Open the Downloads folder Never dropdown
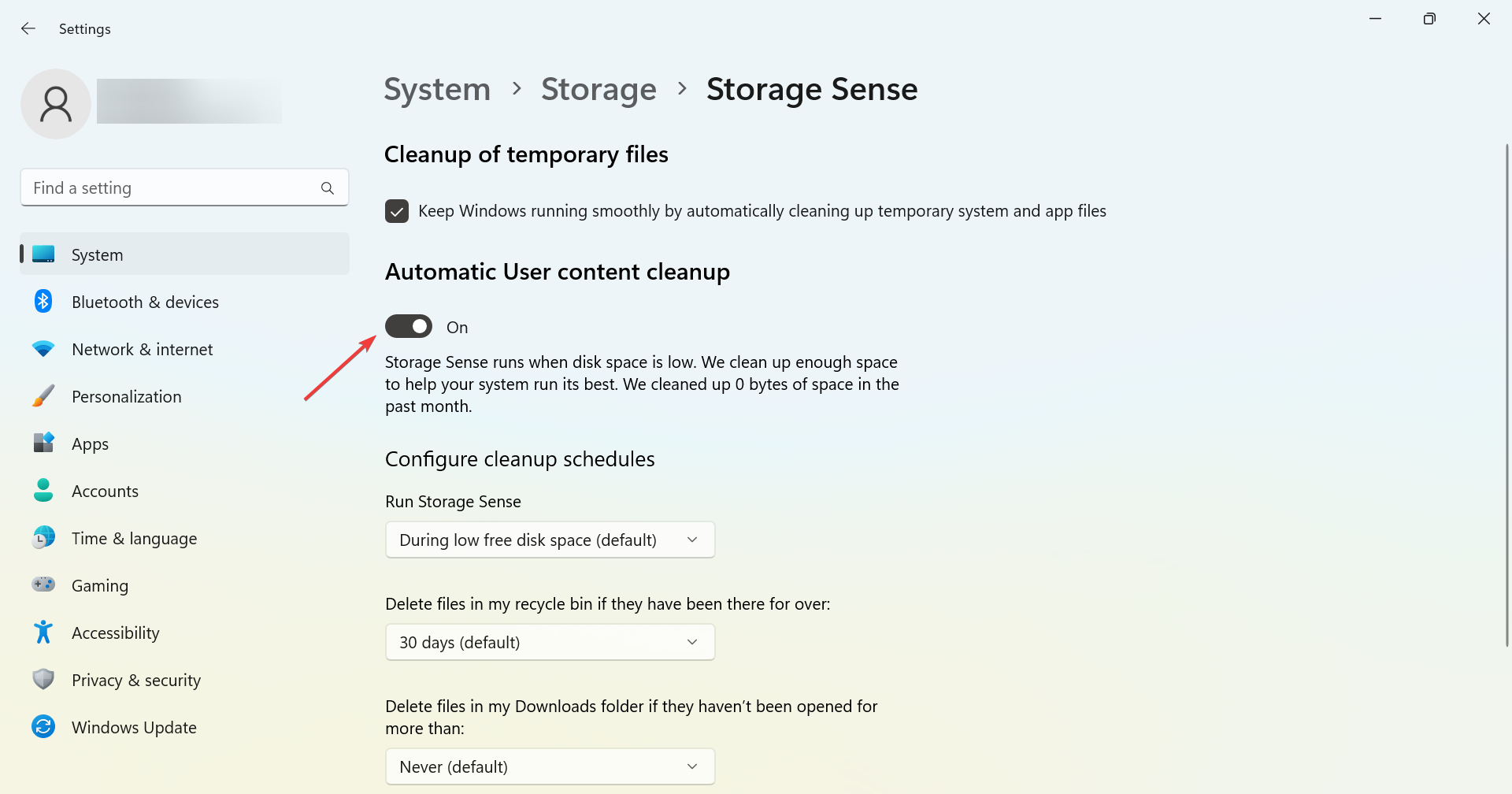 pos(550,767)
